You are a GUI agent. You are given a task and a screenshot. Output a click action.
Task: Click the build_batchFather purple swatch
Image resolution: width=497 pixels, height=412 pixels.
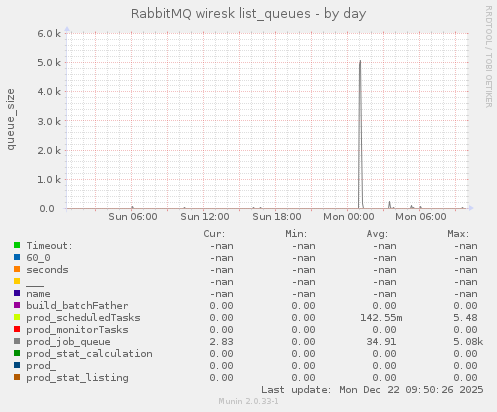17,305
